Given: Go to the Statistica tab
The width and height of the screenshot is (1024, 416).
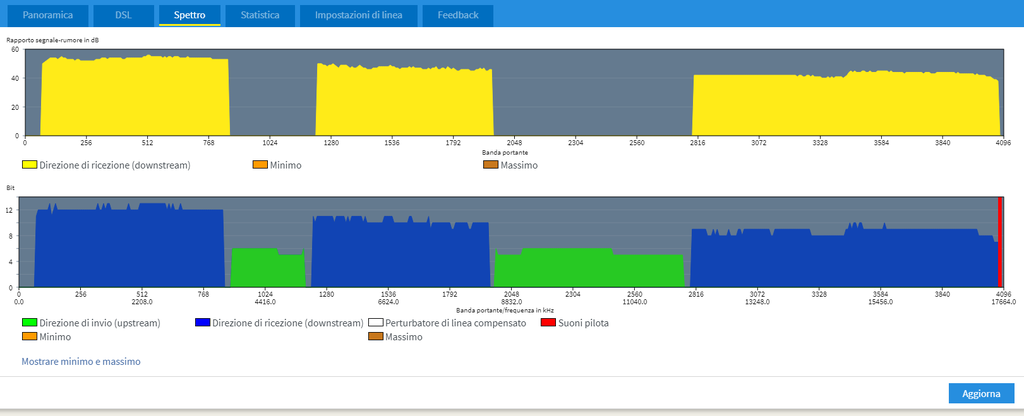Looking at the screenshot, I should click(x=260, y=15).
